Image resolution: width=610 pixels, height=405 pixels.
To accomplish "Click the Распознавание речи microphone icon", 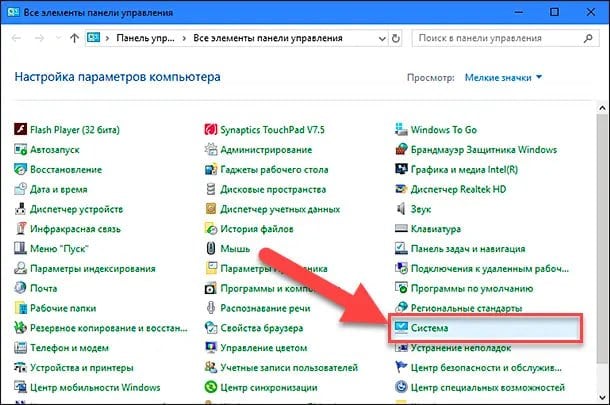I will click(x=210, y=308).
